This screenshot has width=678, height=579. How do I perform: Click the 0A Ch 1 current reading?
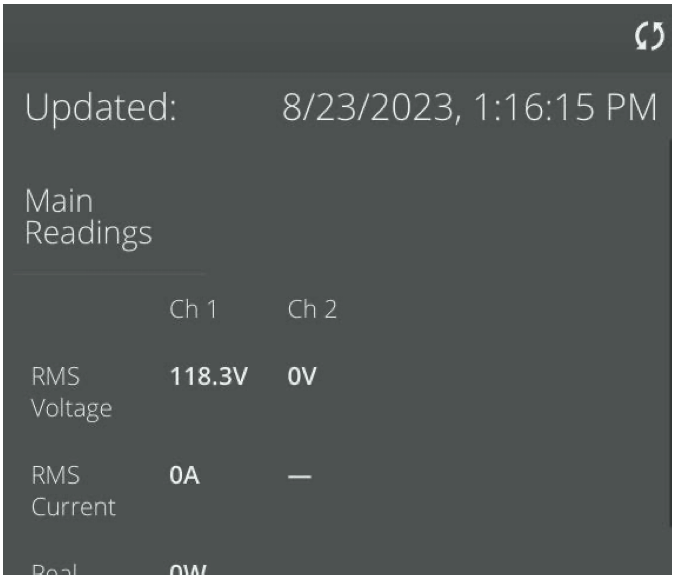(x=185, y=476)
